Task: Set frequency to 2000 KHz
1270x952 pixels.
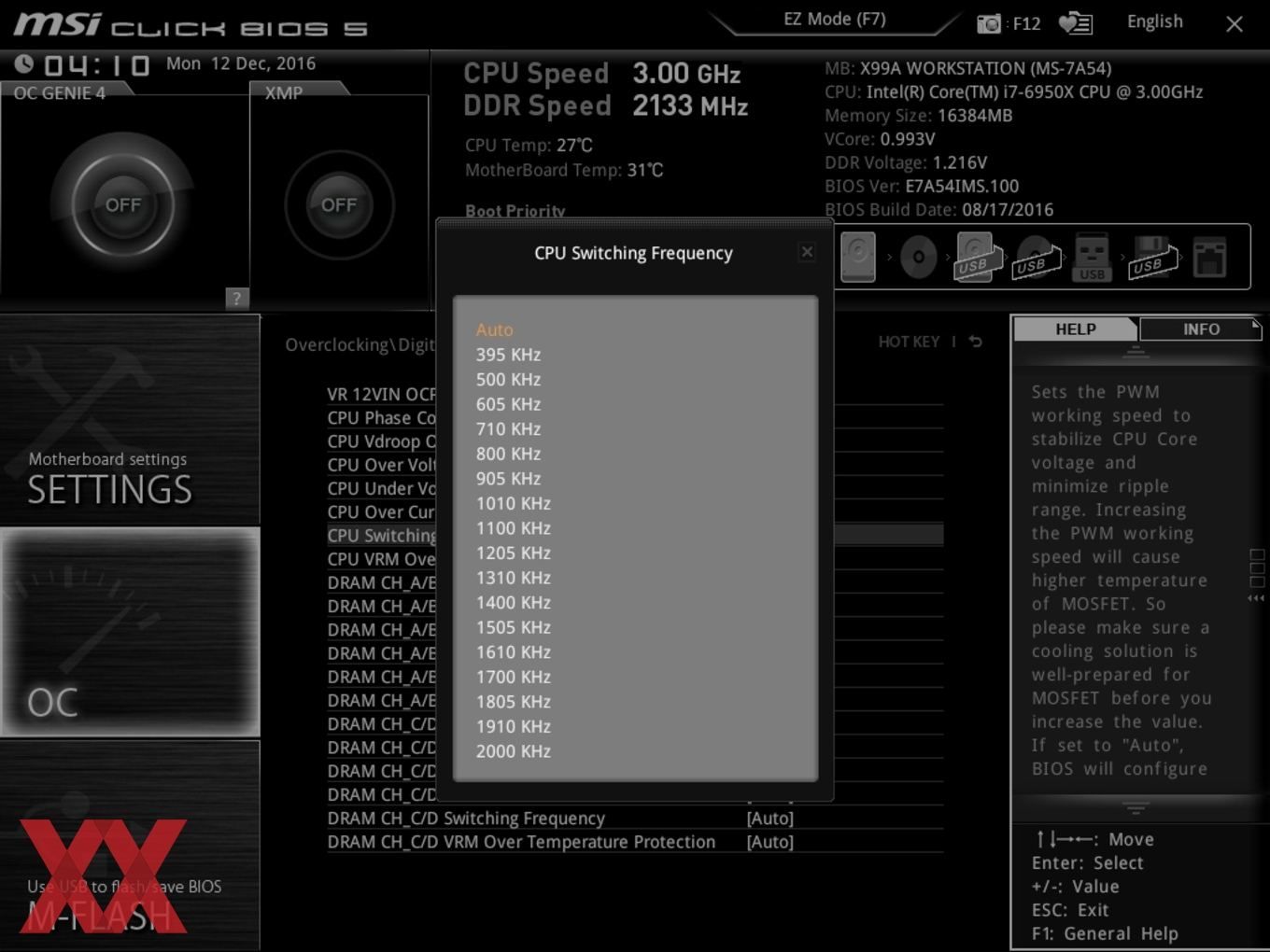Action: pos(513,750)
